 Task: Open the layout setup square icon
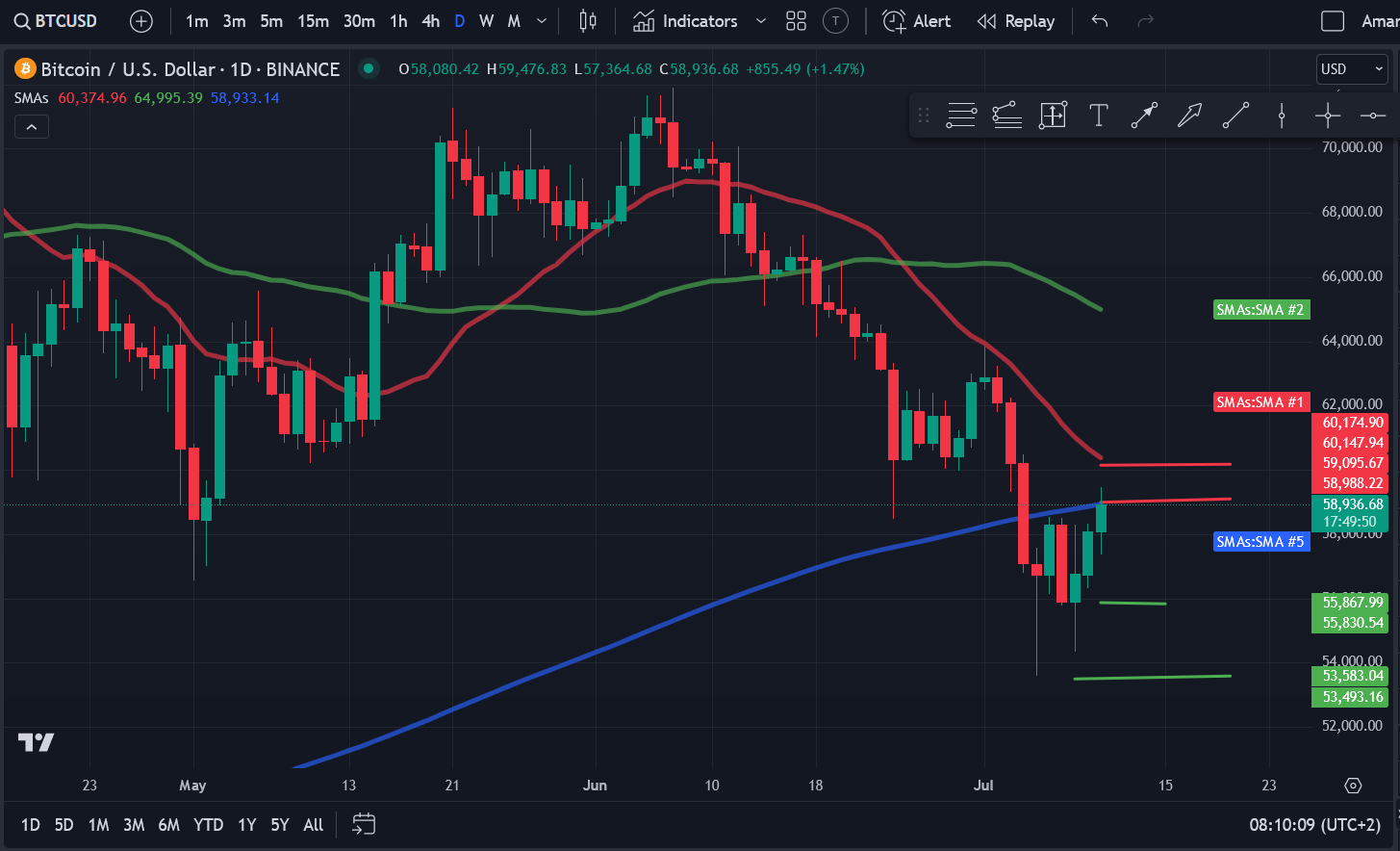pyautogui.click(x=1333, y=21)
